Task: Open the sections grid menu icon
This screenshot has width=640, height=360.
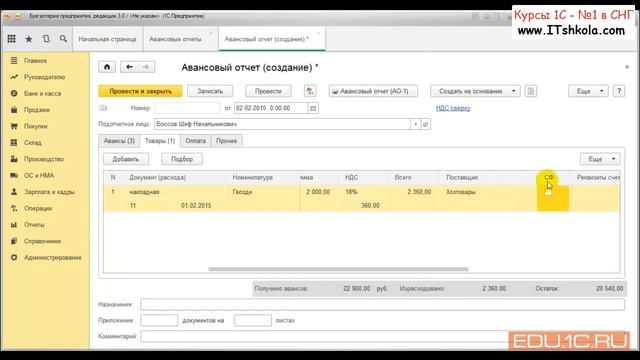Action: click(11, 39)
